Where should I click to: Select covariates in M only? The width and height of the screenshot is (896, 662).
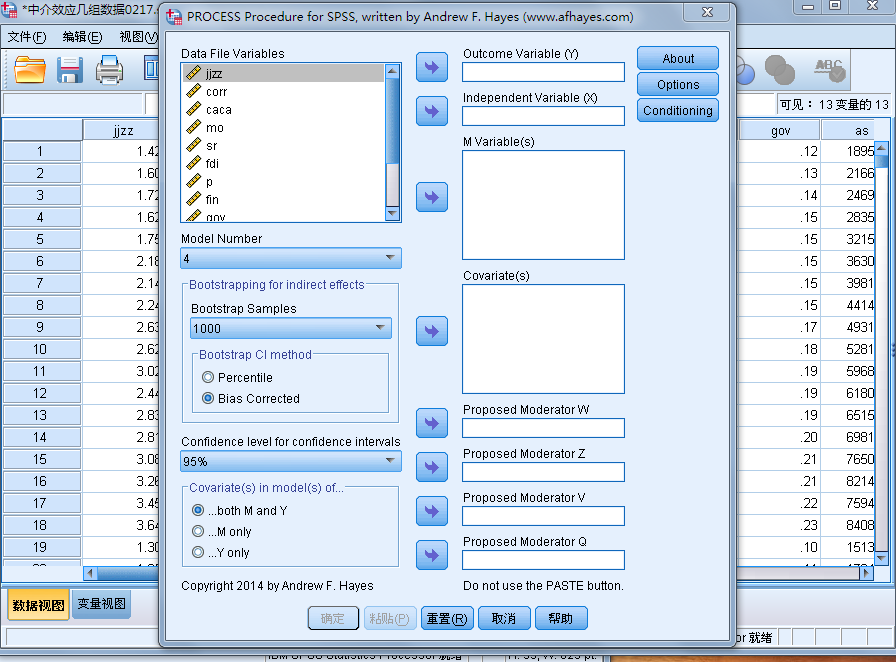click(x=198, y=531)
